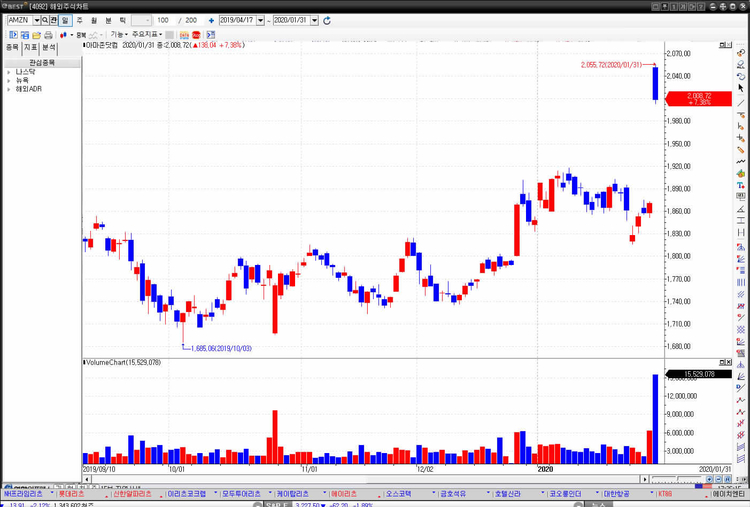750x507 pixels.
Task: Select the trend line drawing tool
Action: [741, 102]
